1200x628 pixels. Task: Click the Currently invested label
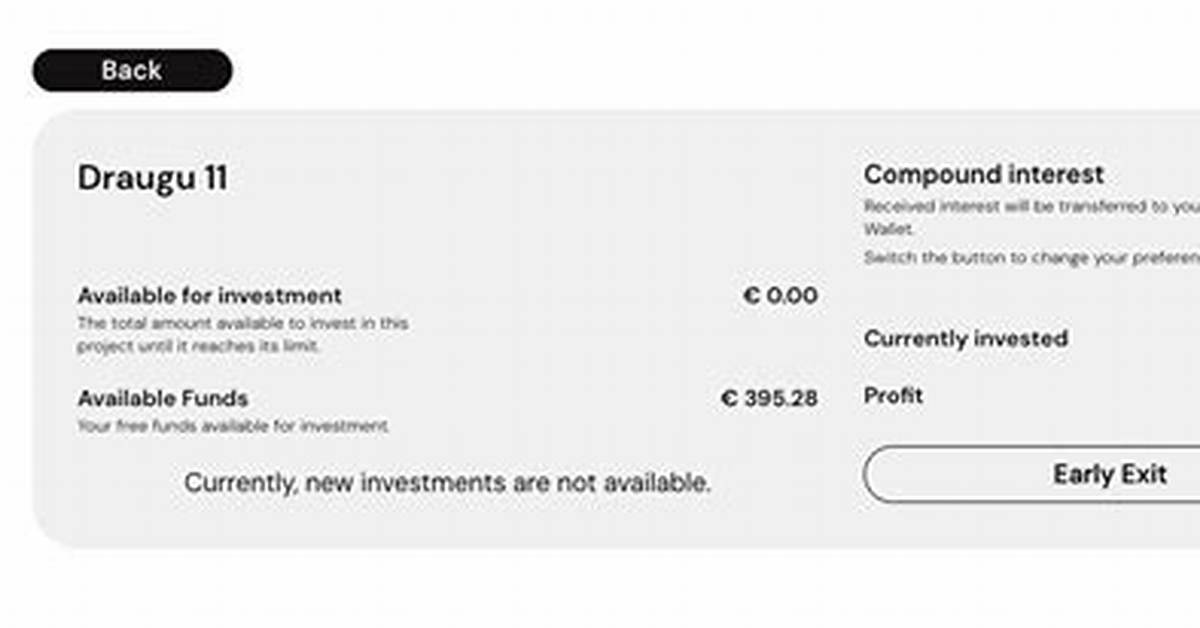point(966,339)
